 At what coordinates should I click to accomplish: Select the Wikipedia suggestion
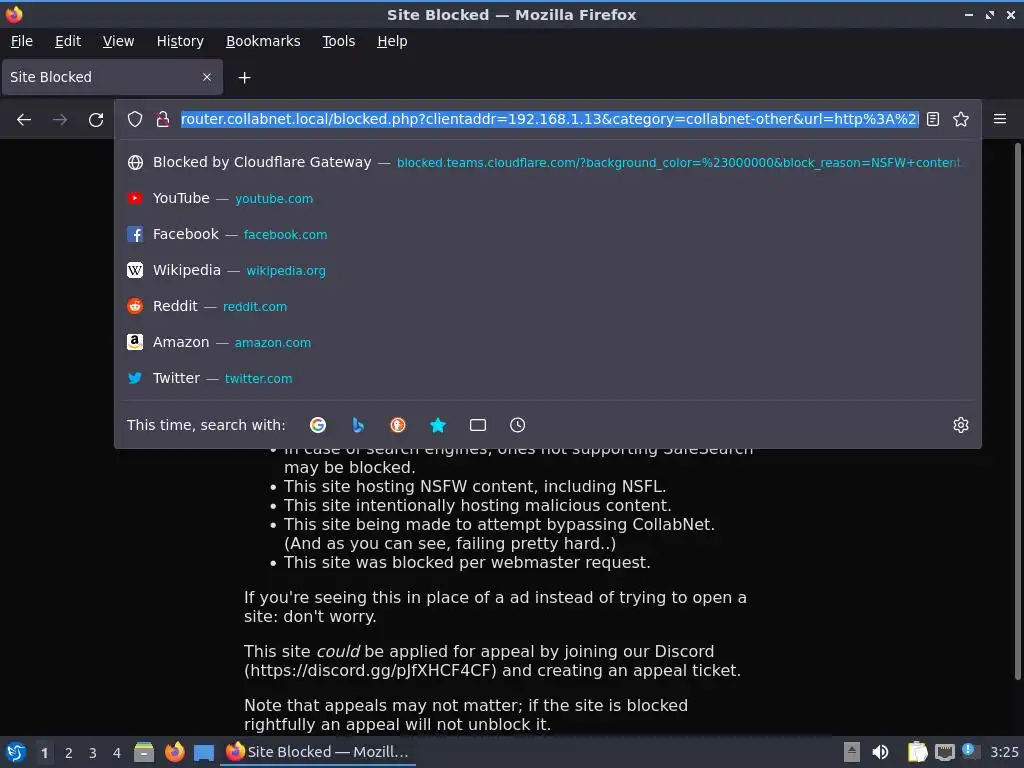point(547,270)
